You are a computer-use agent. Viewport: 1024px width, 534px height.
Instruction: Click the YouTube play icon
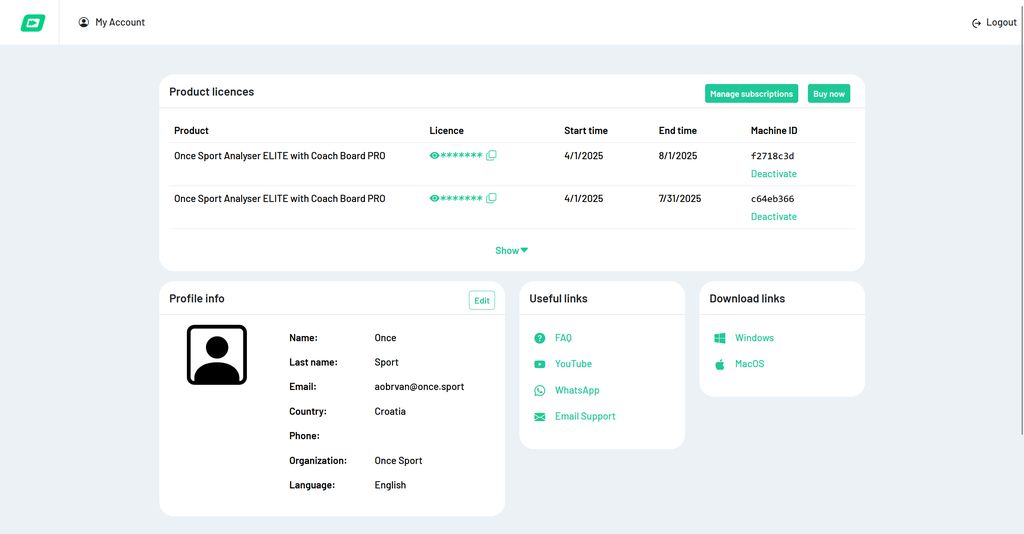tap(539, 364)
